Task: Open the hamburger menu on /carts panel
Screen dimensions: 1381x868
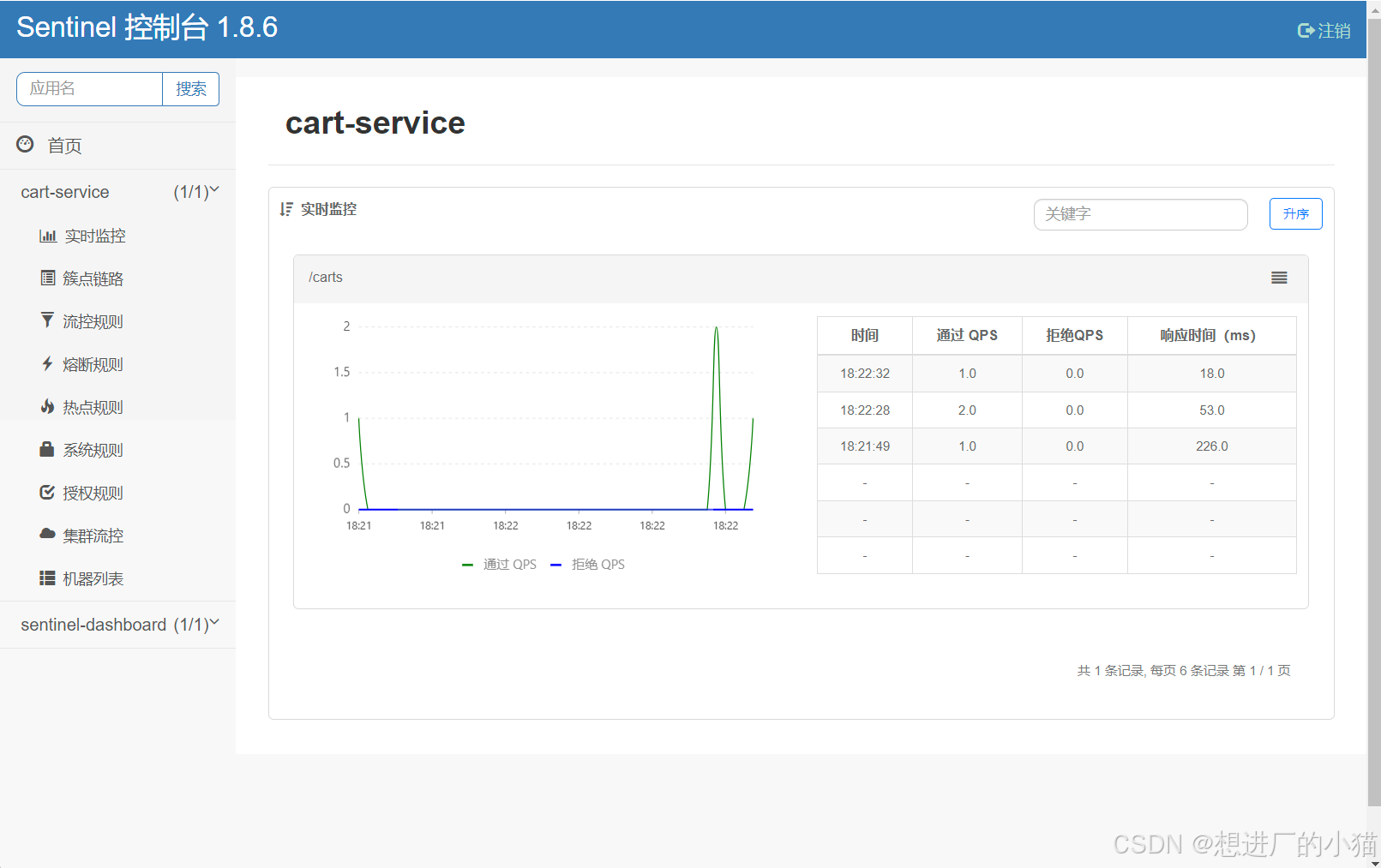Action: pyautogui.click(x=1279, y=278)
